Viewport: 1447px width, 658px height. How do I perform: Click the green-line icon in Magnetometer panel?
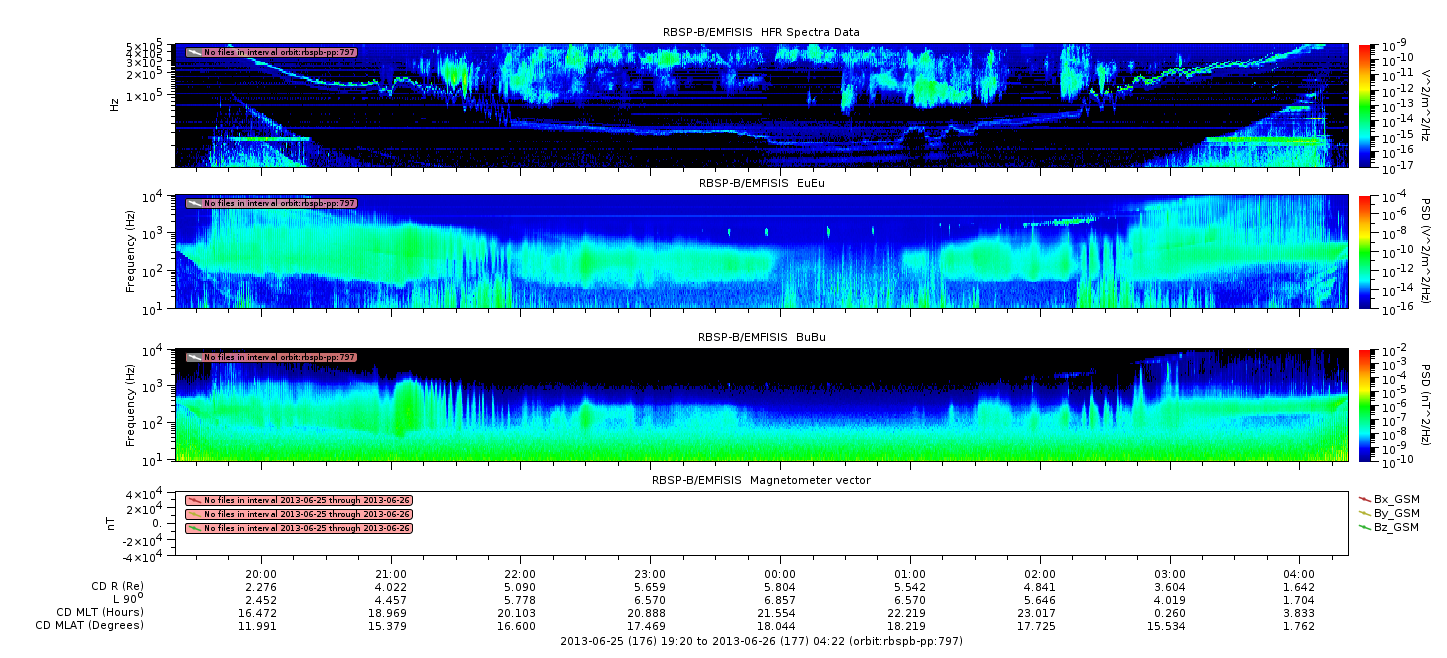[194, 528]
